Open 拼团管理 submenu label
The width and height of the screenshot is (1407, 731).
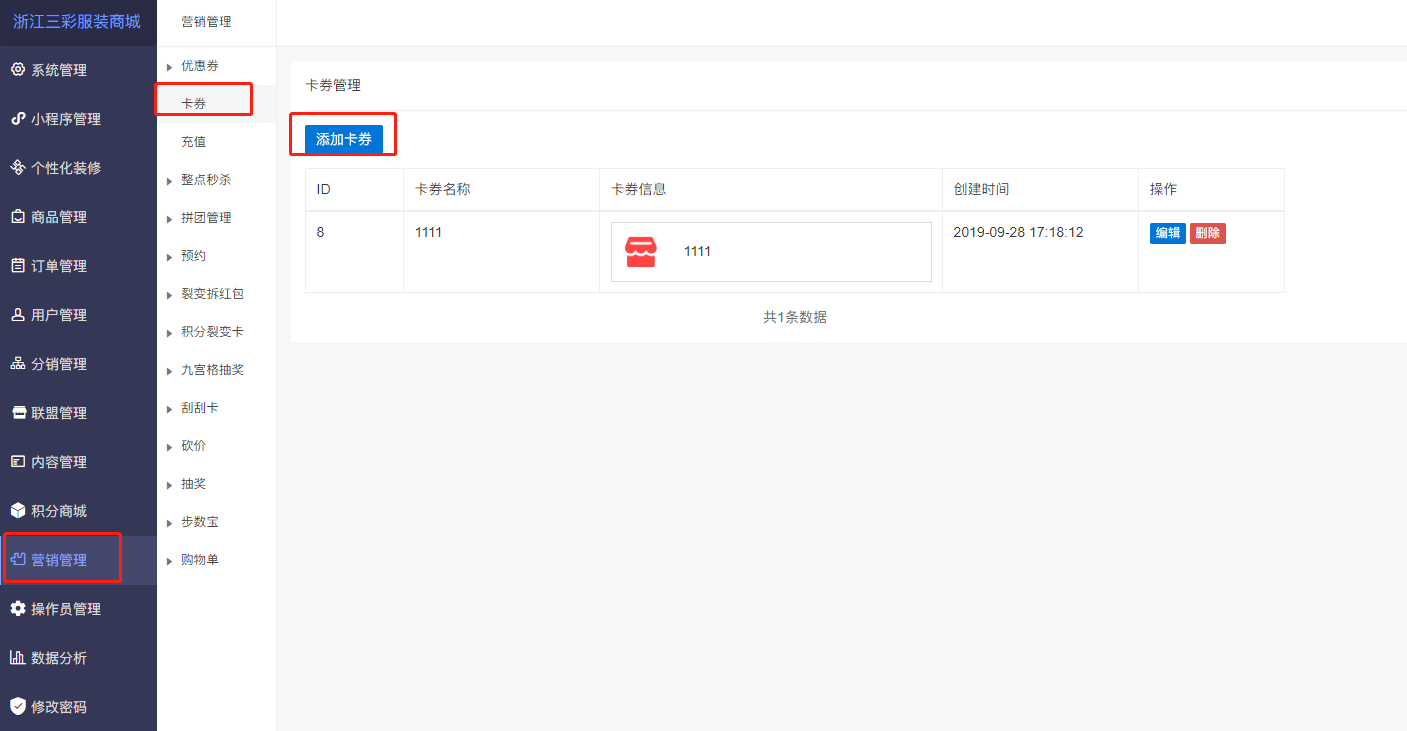(206, 218)
